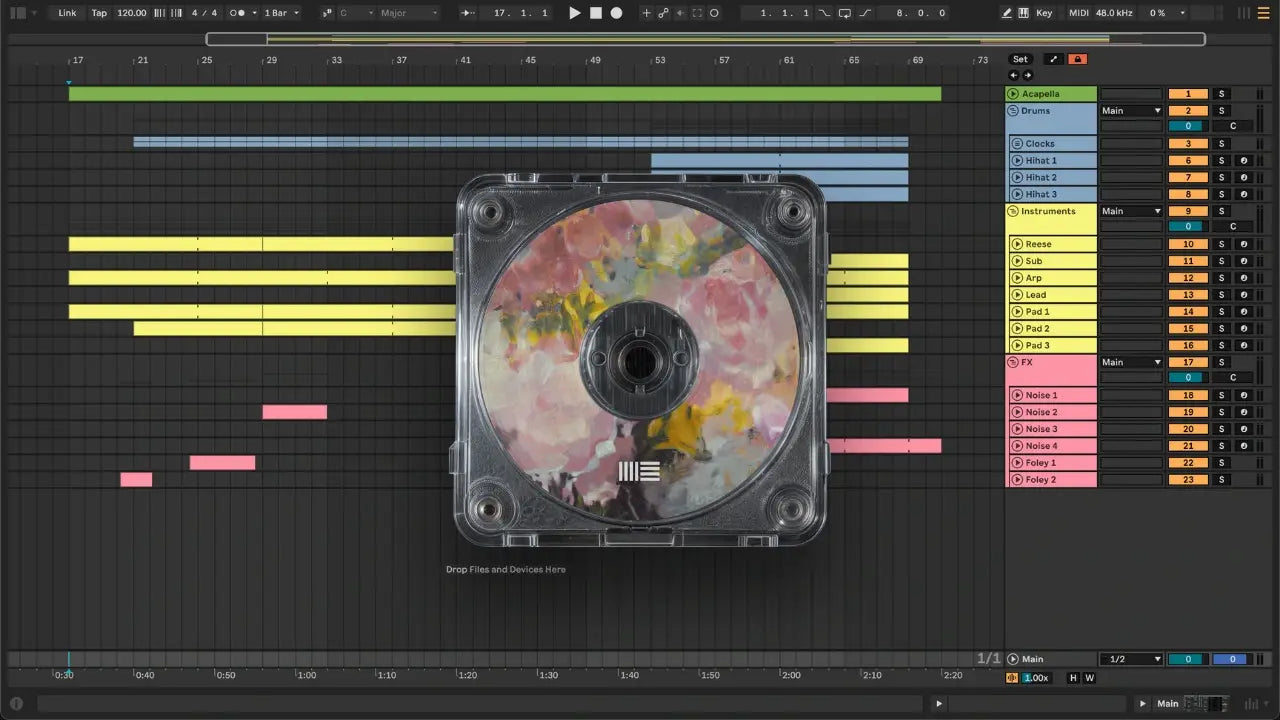The width and height of the screenshot is (1280, 720).
Task: Click the orange lock envelopes icon
Action: click(1077, 59)
